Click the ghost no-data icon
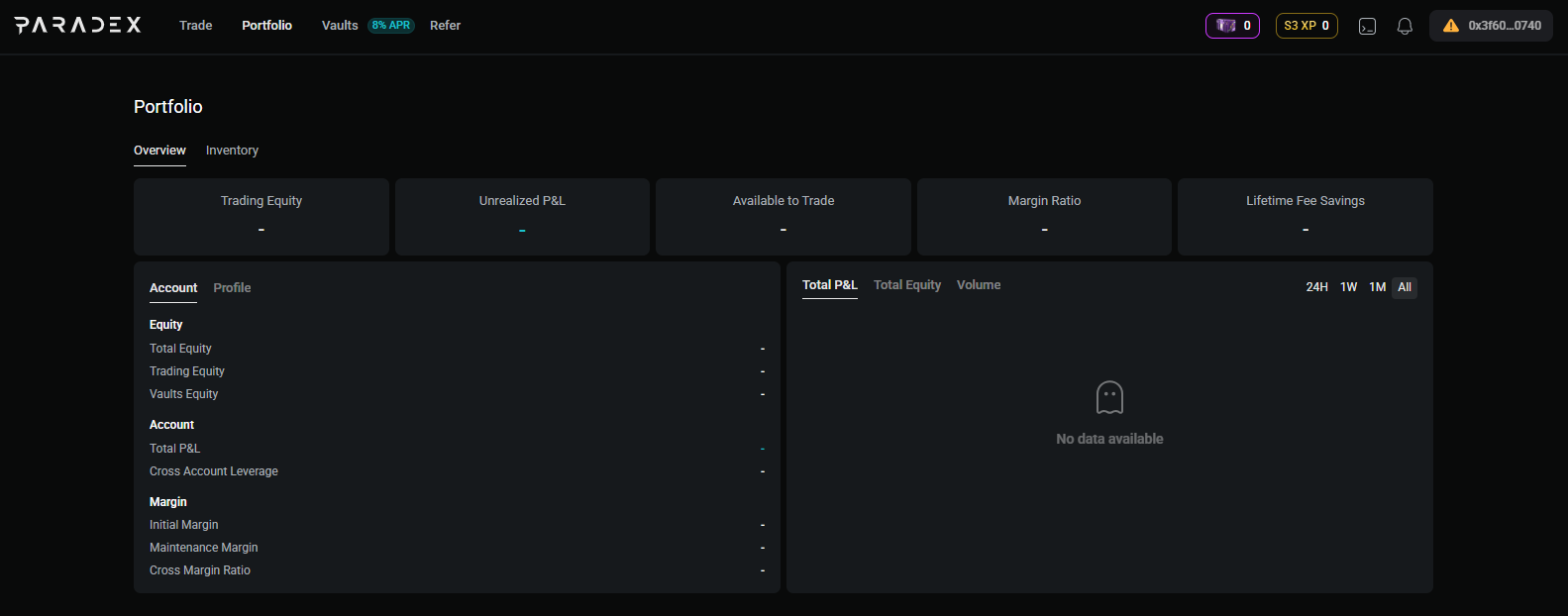Screen dimensions: 1568x616 pyautogui.click(x=1109, y=398)
